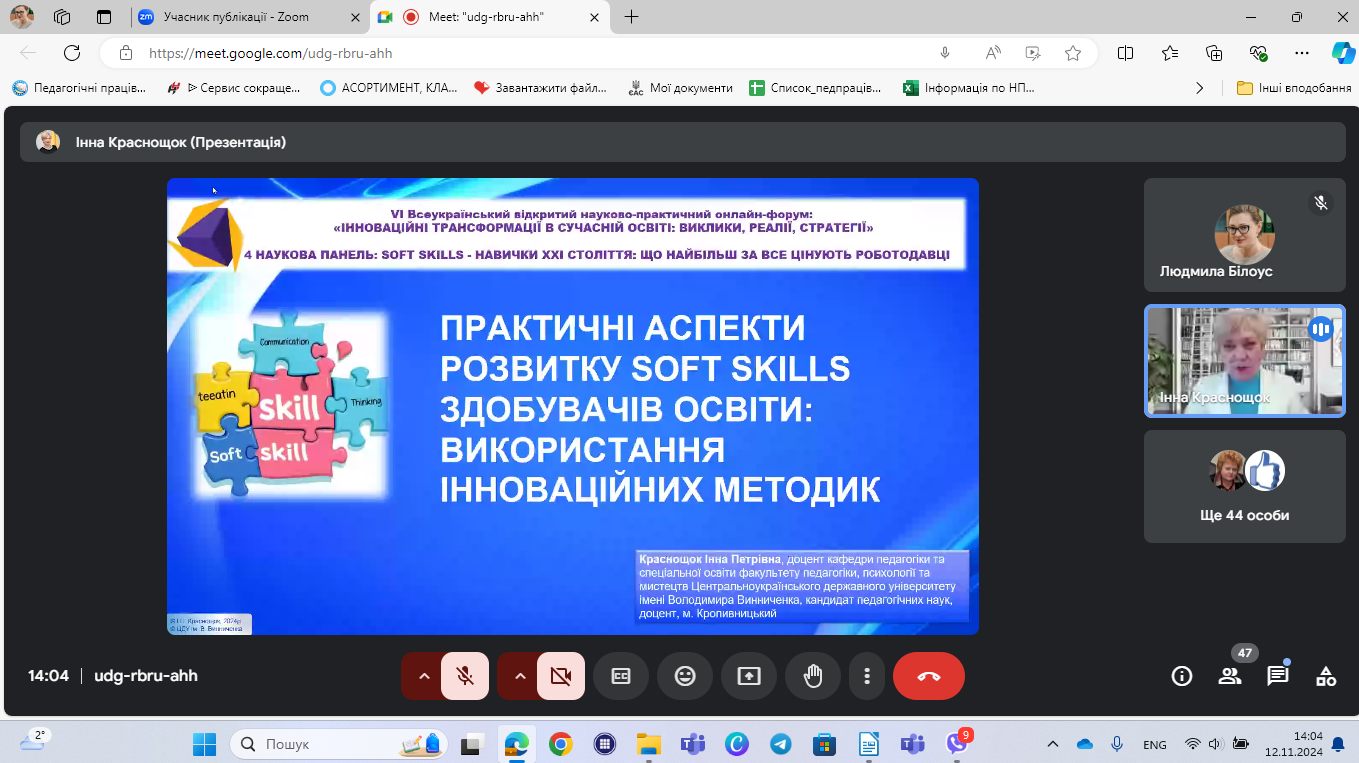This screenshot has width=1359, height=763.
Task: Select the Meet "udg-rbru-ahh" tab
Action: pos(486,17)
